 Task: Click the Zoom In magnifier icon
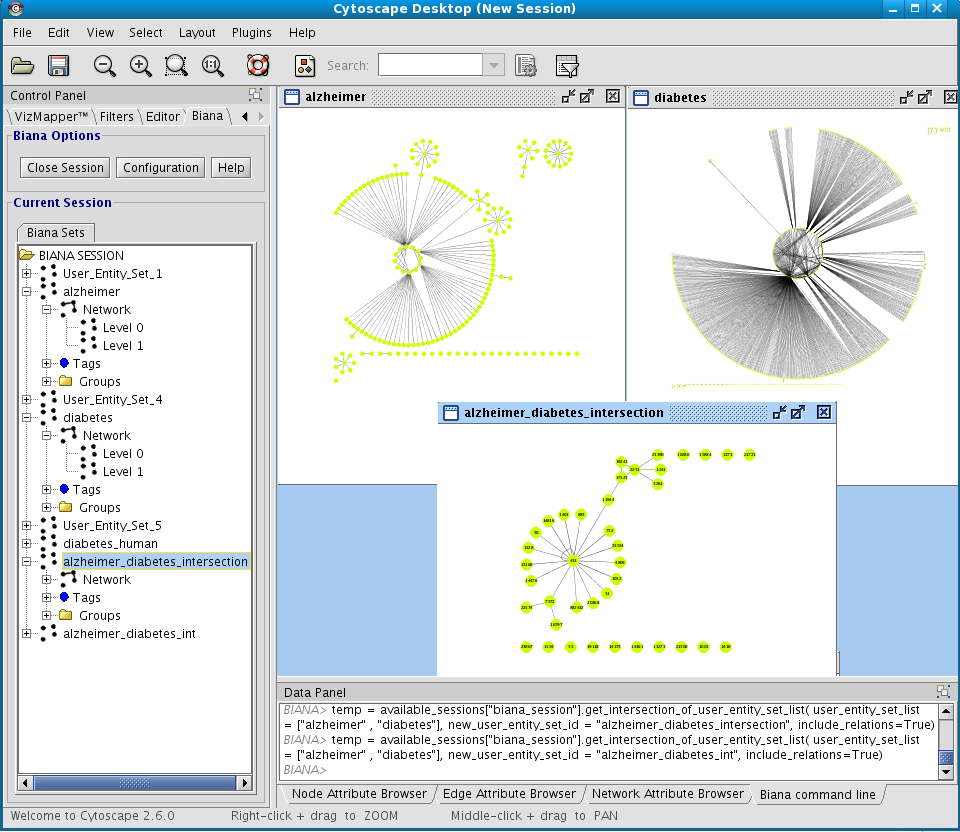click(x=140, y=66)
